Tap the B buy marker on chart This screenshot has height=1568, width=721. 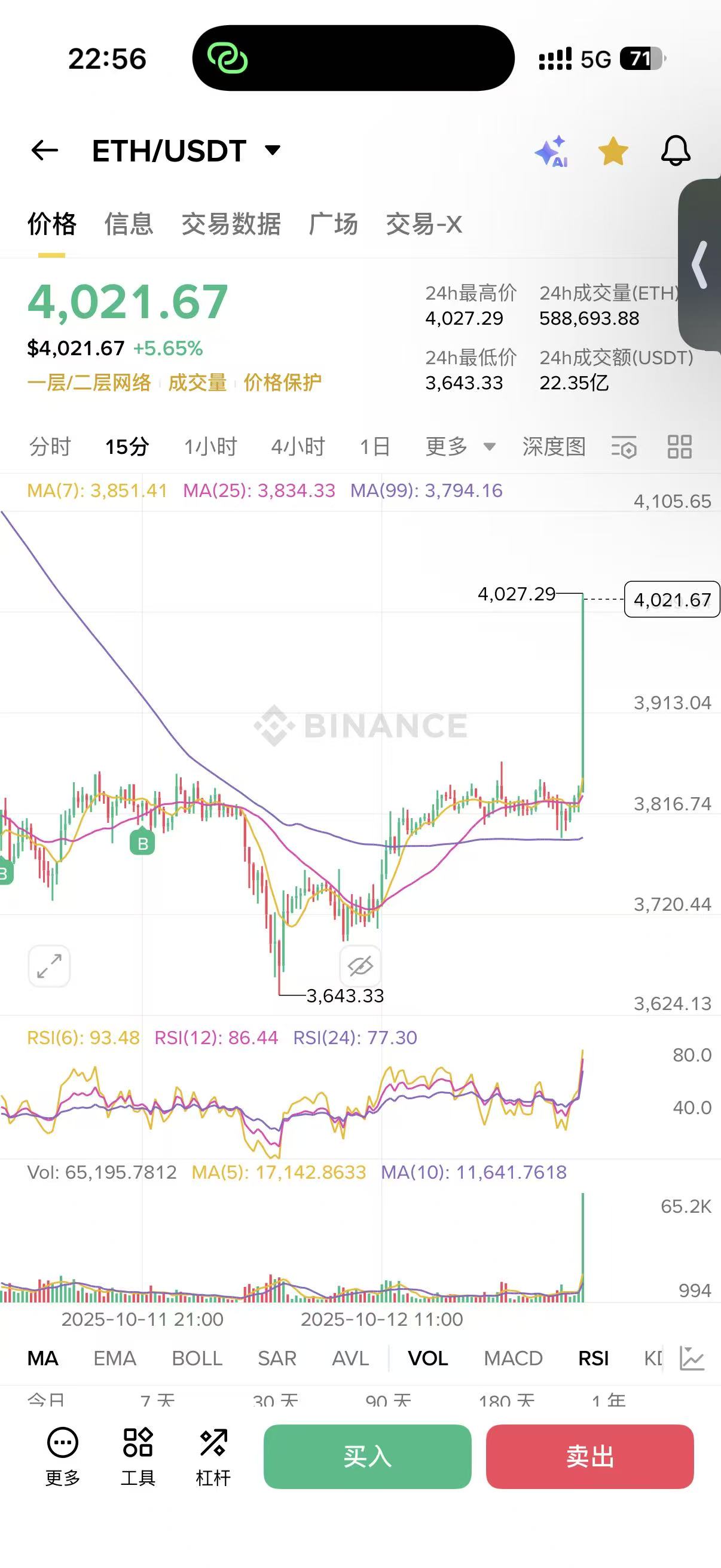point(142,844)
